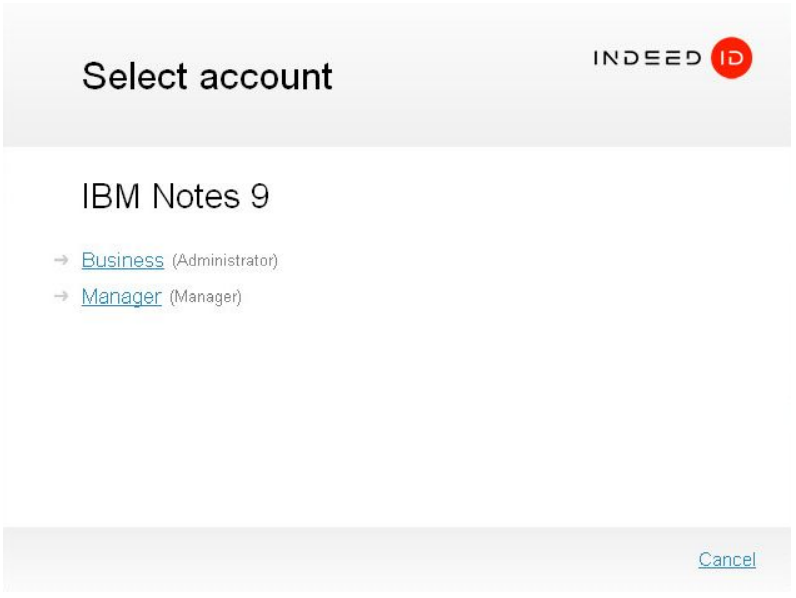Click the (Administrator) role label
The width and height of the screenshot is (796, 598).
click(224, 262)
